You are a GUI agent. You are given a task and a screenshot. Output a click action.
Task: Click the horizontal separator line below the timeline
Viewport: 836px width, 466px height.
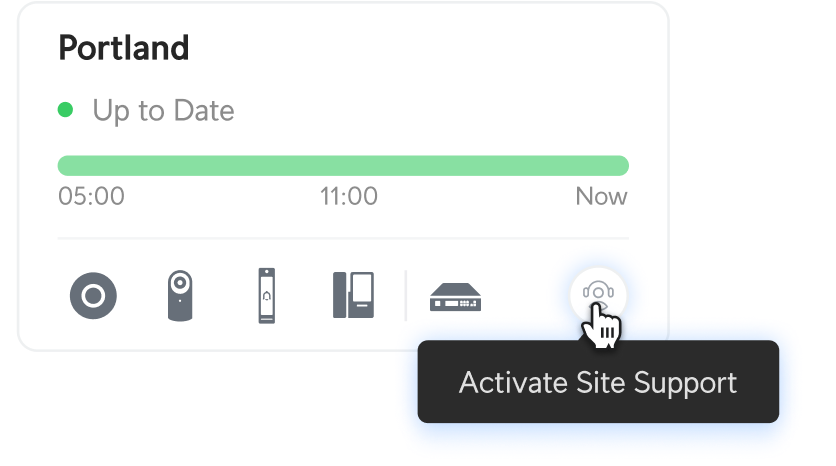(343, 239)
